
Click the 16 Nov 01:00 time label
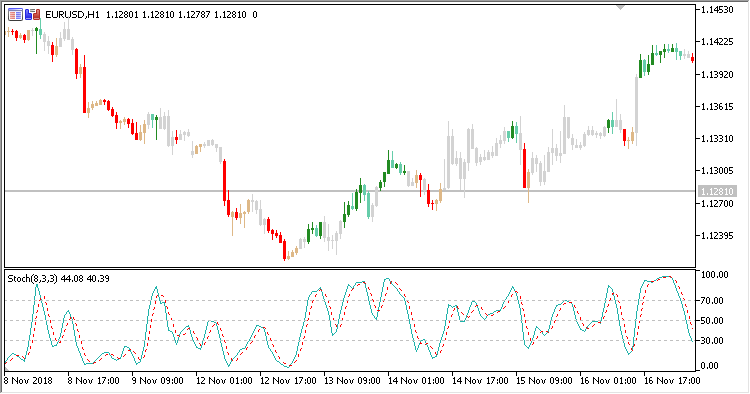pos(608,381)
